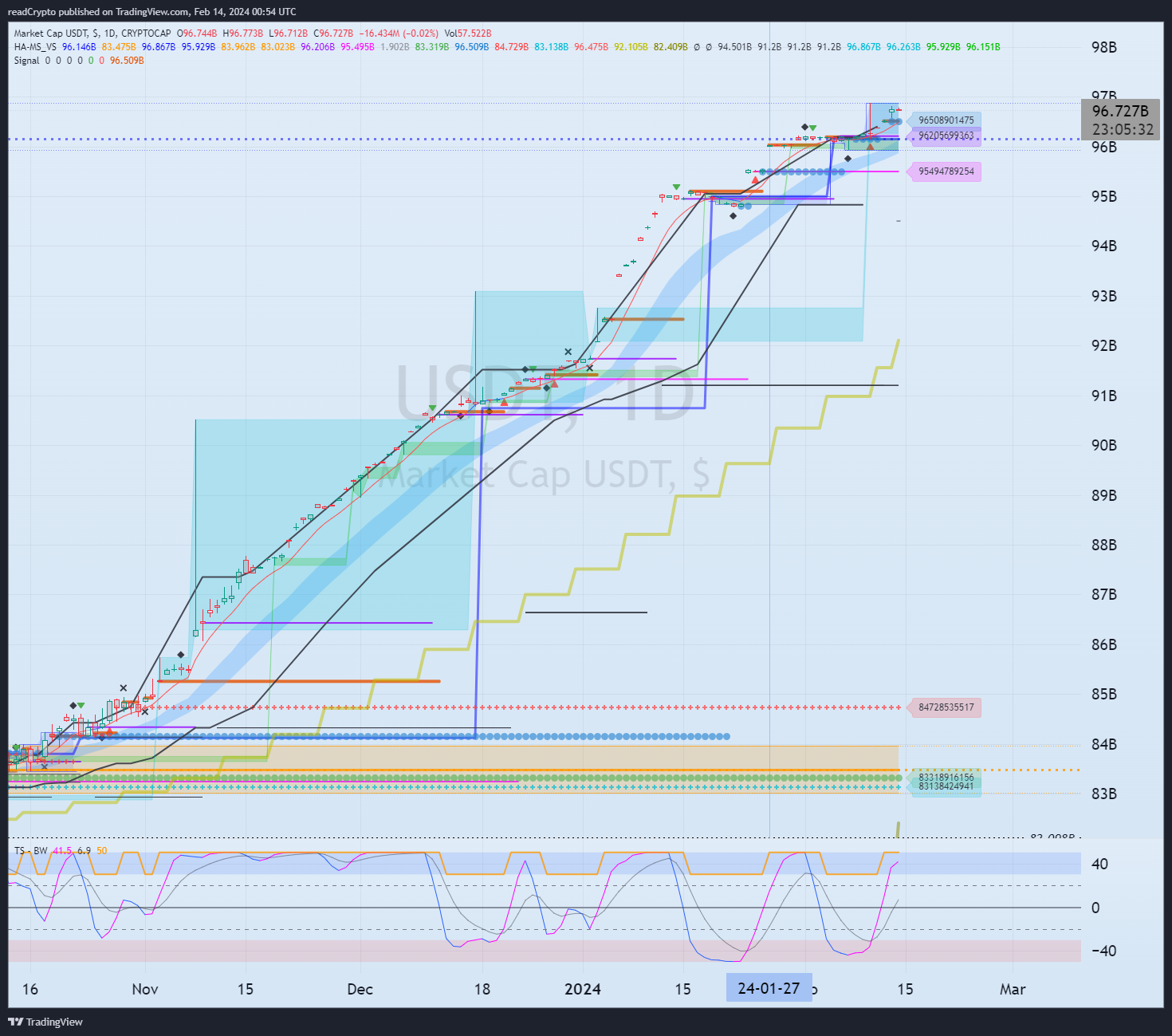This screenshot has width=1172, height=1036.
Task: Click the 98B price axis label
Action: pos(1104,47)
